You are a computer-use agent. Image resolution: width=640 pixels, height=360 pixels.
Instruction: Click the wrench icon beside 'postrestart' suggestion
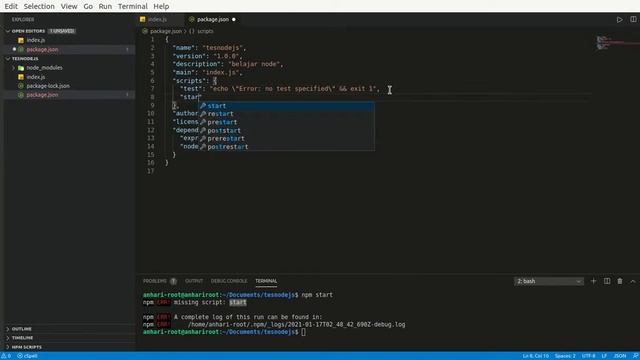(x=203, y=147)
